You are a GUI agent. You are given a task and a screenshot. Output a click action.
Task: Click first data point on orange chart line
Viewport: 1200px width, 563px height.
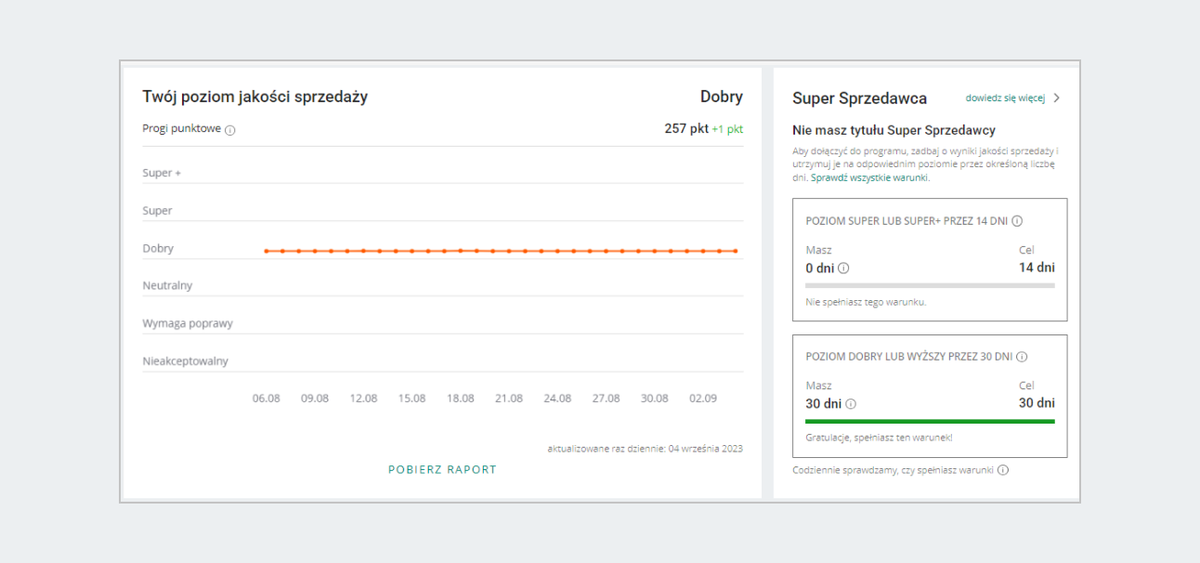tap(266, 251)
